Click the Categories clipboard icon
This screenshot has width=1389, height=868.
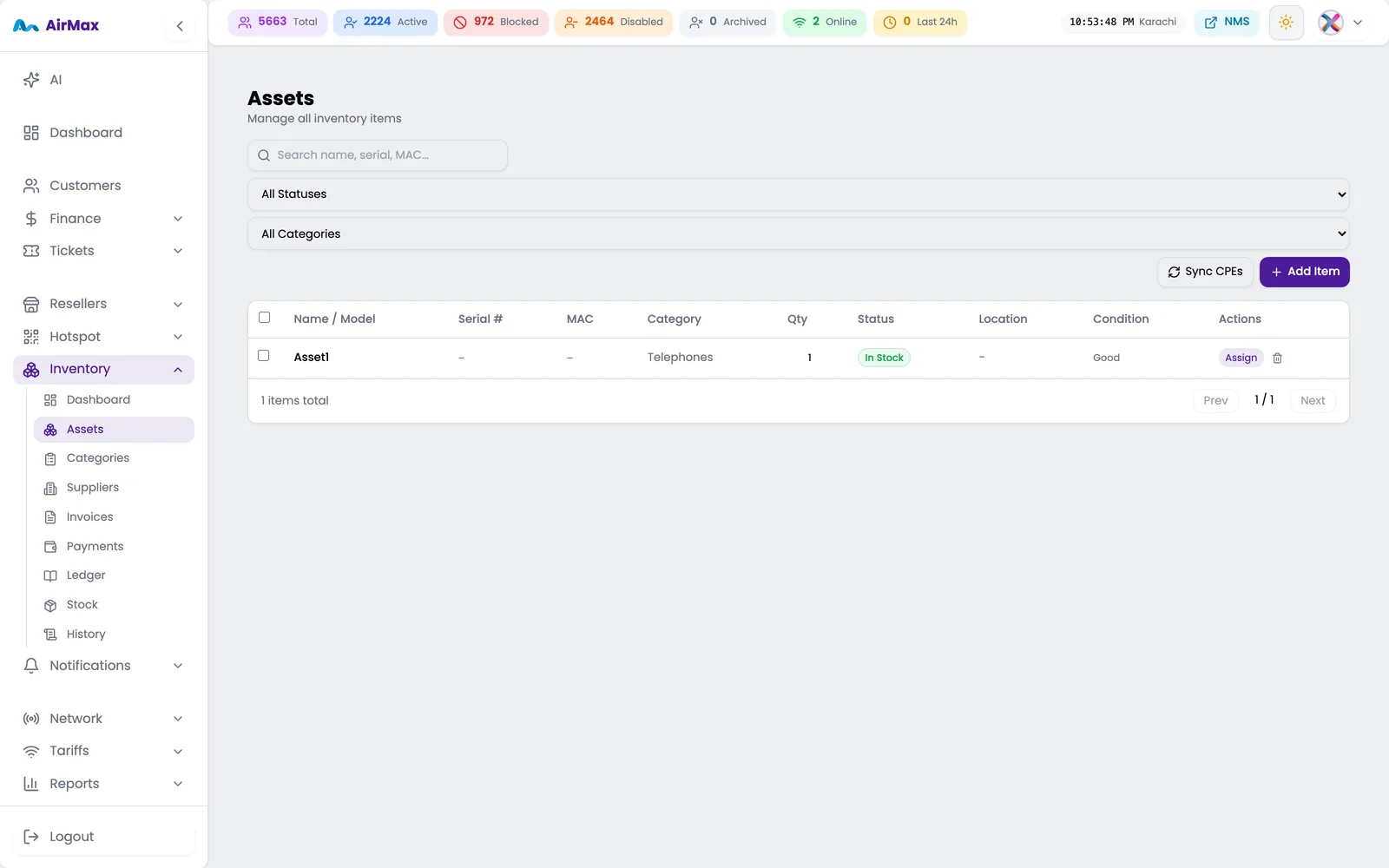(50, 458)
